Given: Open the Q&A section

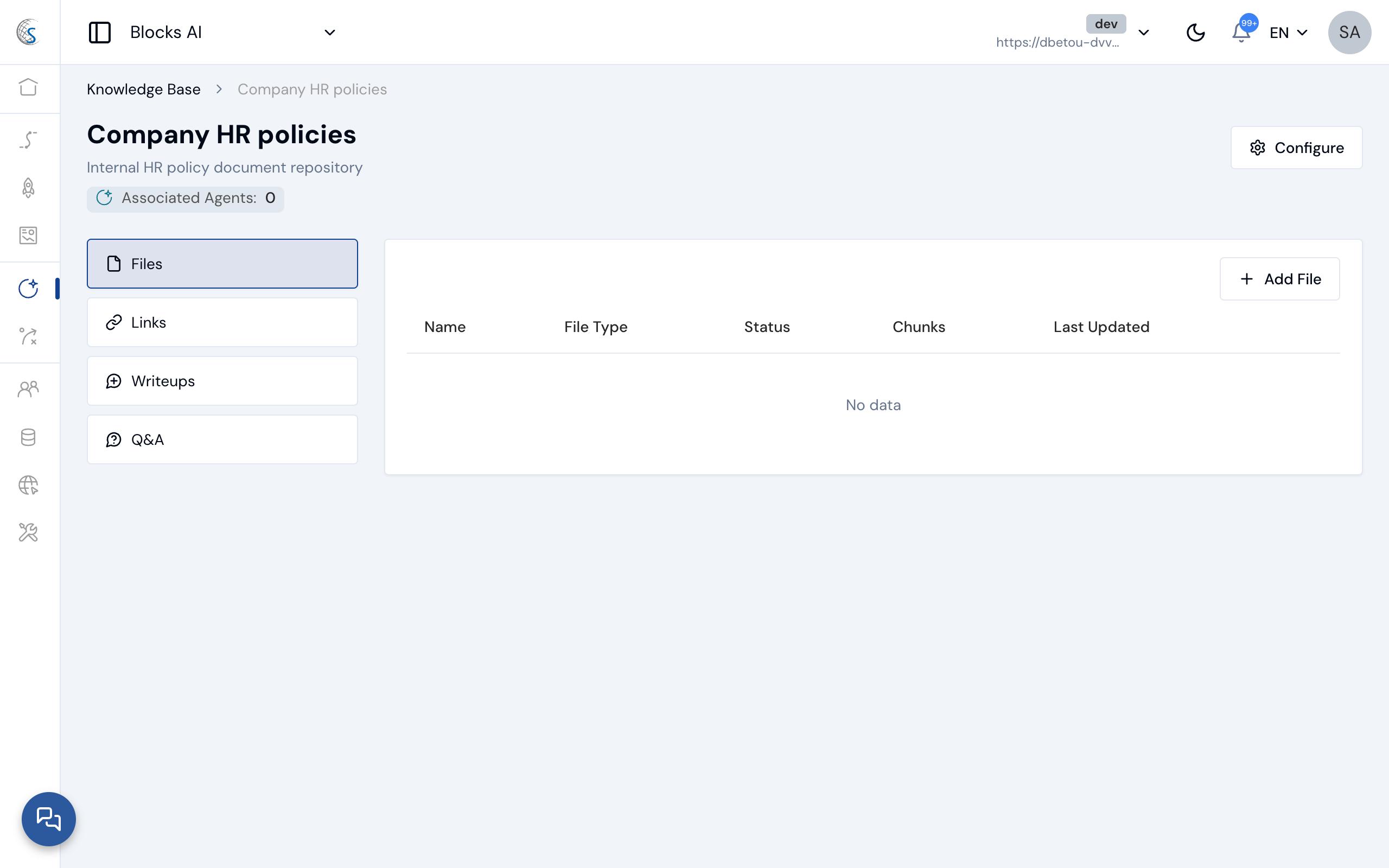Looking at the screenshot, I should tap(221, 439).
